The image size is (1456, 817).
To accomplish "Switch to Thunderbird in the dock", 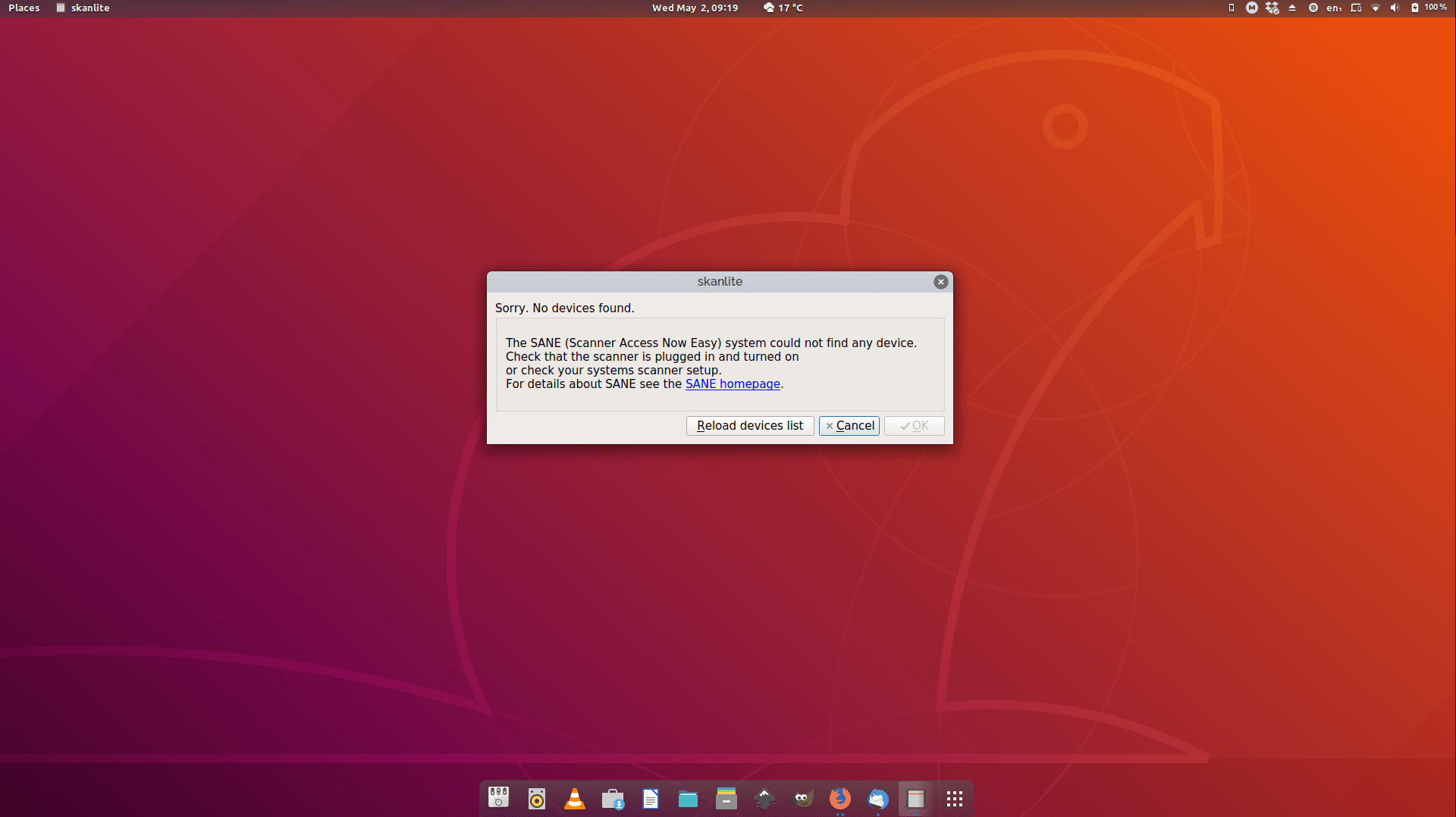I will [878, 799].
